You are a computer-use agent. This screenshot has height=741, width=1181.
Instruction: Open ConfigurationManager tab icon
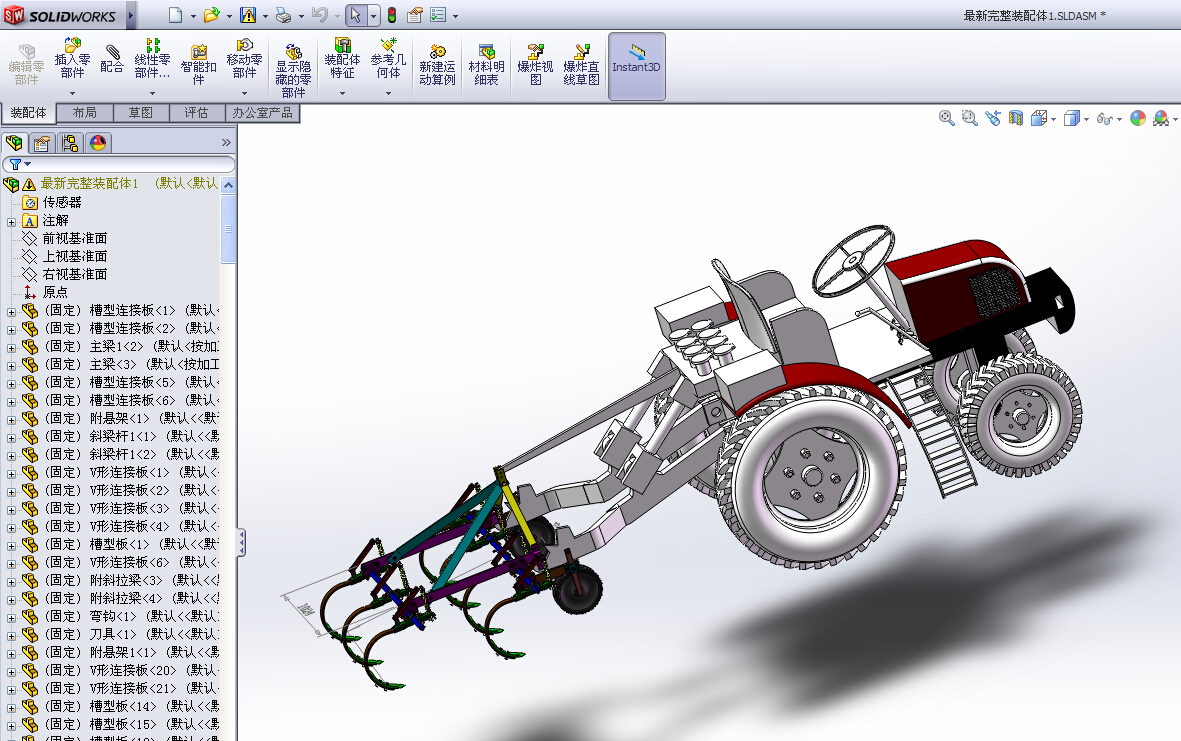pos(70,143)
